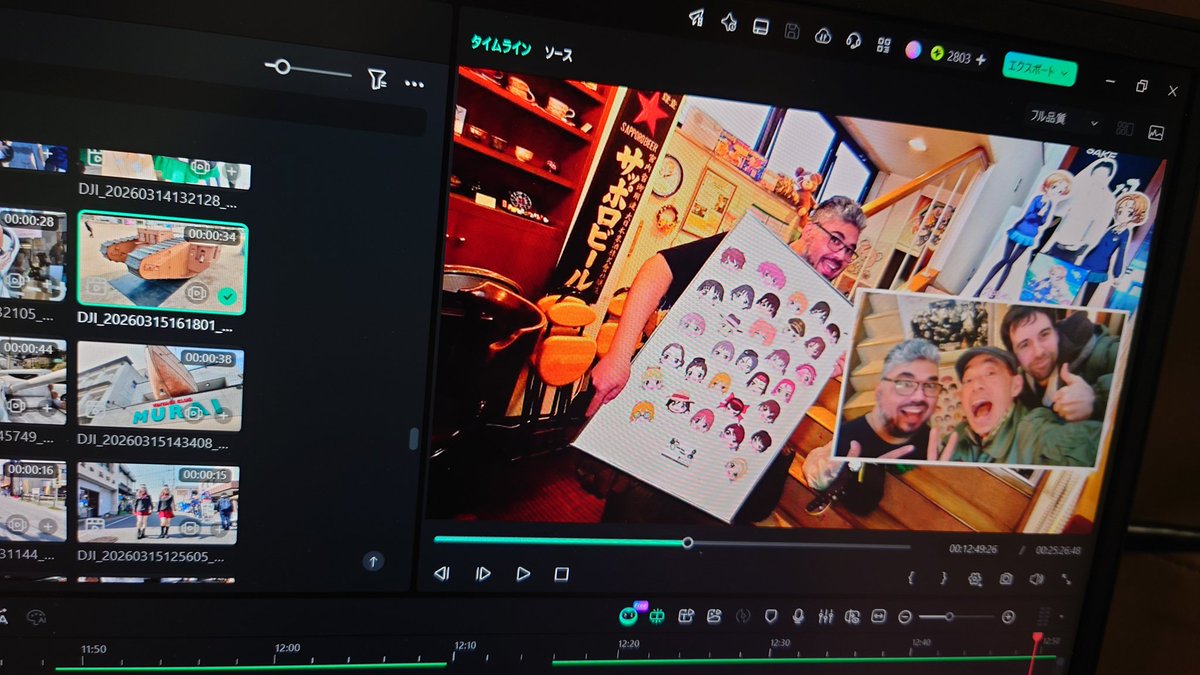Viewport: 1200px width, 675px height.
Task: Switch to the タイムライン preview tab
Action: pos(501,44)
